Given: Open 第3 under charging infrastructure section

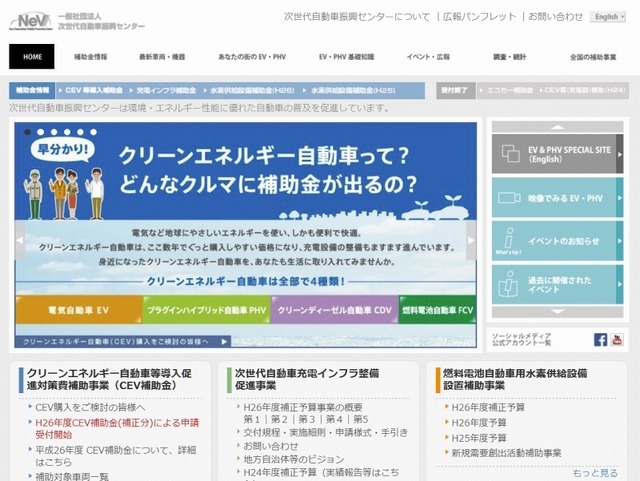Looking at the screenshot, I should (x=307, y=419).
